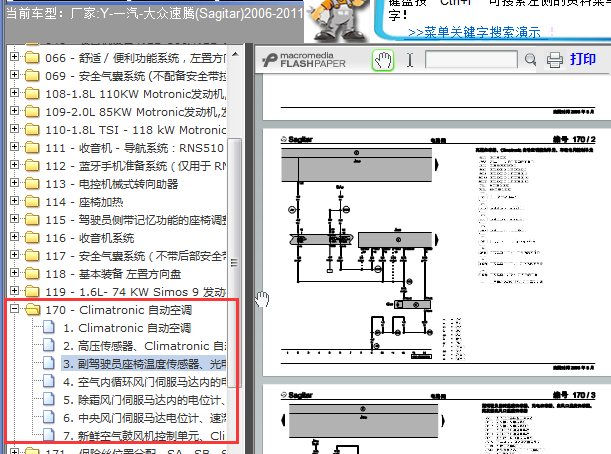Viewport: 611px width, 454px height.
Task: Open item 5. 除霜风门伺服马达内的电位计
Action: [x=144, y=400]
